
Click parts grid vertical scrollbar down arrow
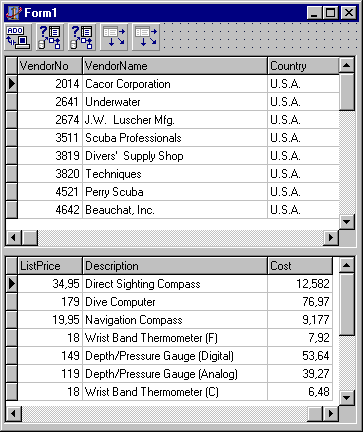pyautogui.click(x=347, y=397)
